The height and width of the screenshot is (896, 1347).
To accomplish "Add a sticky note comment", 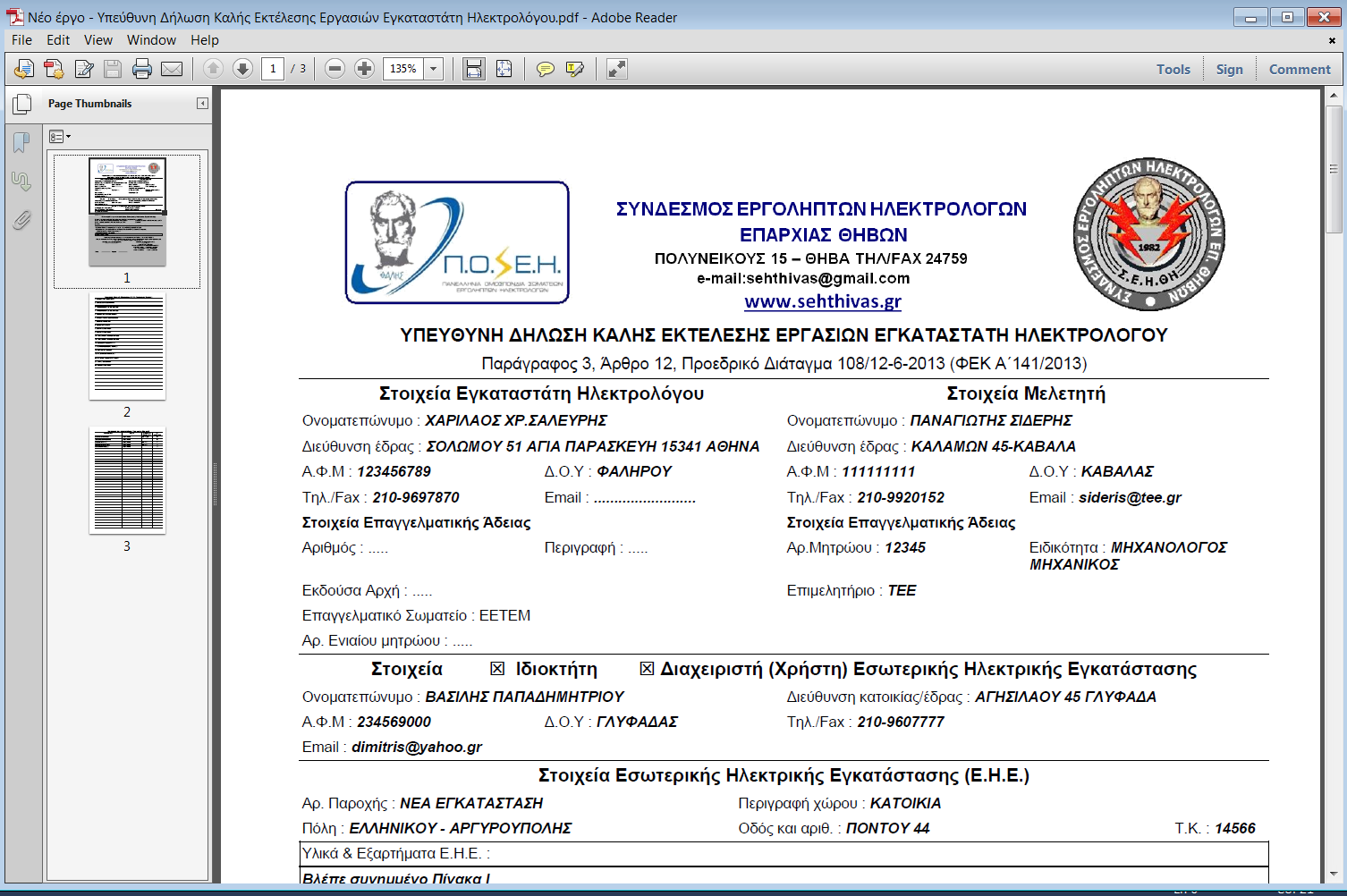I will (x=545, y=69).
